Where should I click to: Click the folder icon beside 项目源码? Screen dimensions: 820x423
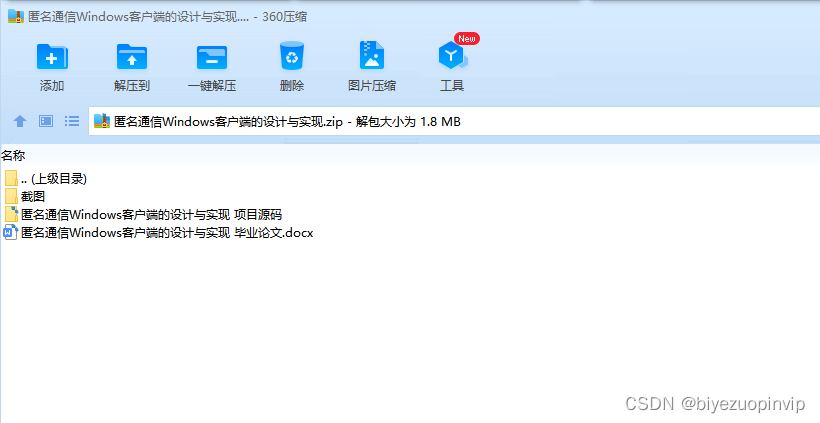[12, 214]
